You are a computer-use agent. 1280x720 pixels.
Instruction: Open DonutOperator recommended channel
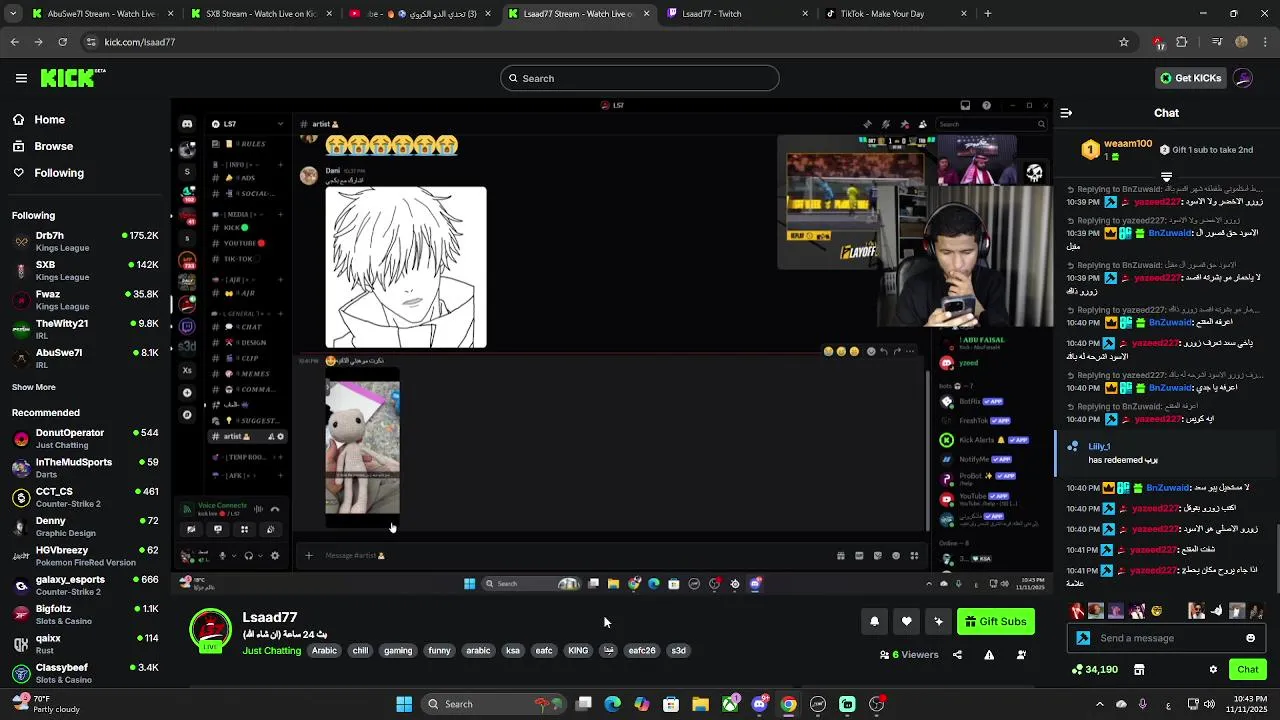pyautogui.click(x=85, y=438)
